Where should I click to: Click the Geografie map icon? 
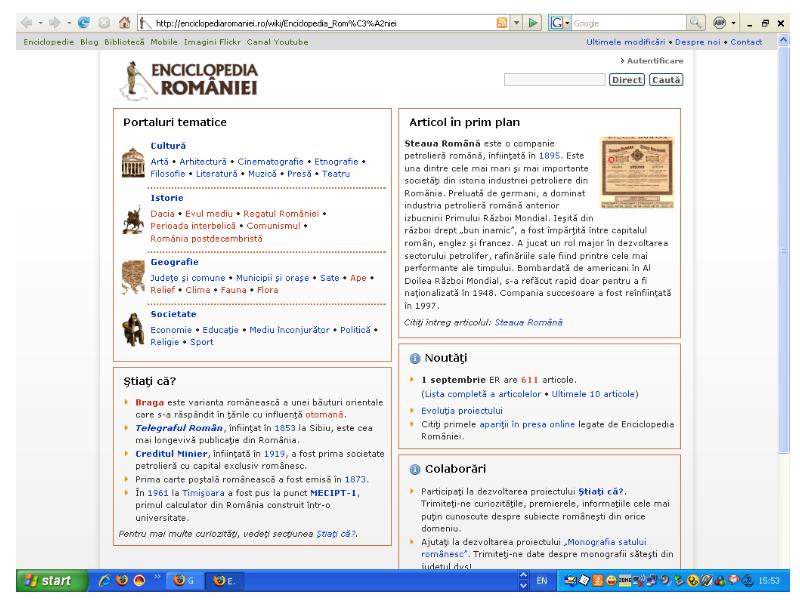[133, 277]
